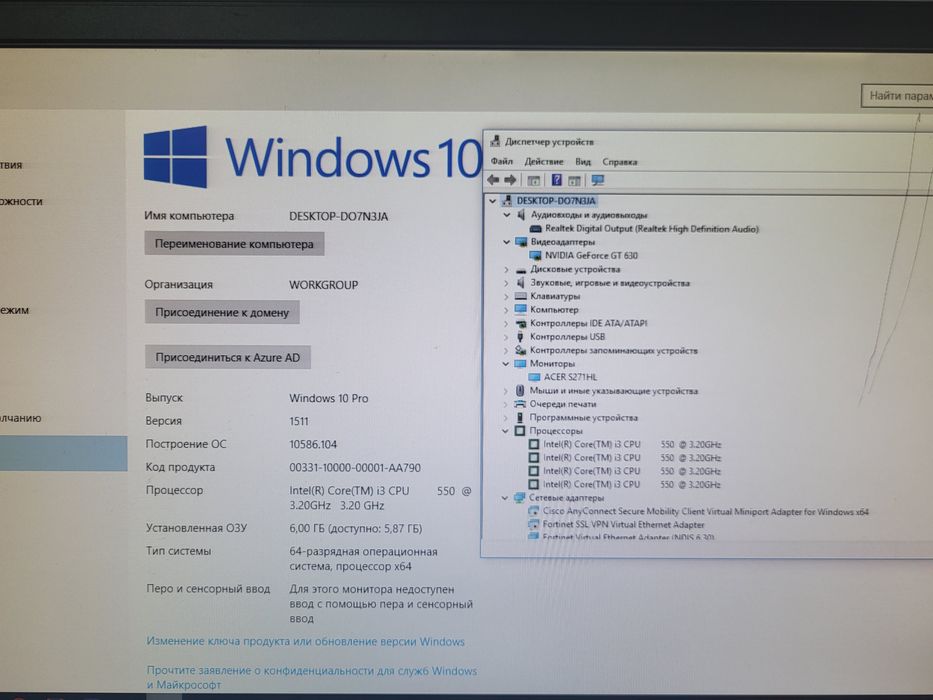Viewport: 933px width, 700px height.
Task: Click NVIDIA GeForce GT 630 adapter icon
Action: pyautogui.click(x=535, y=255)
